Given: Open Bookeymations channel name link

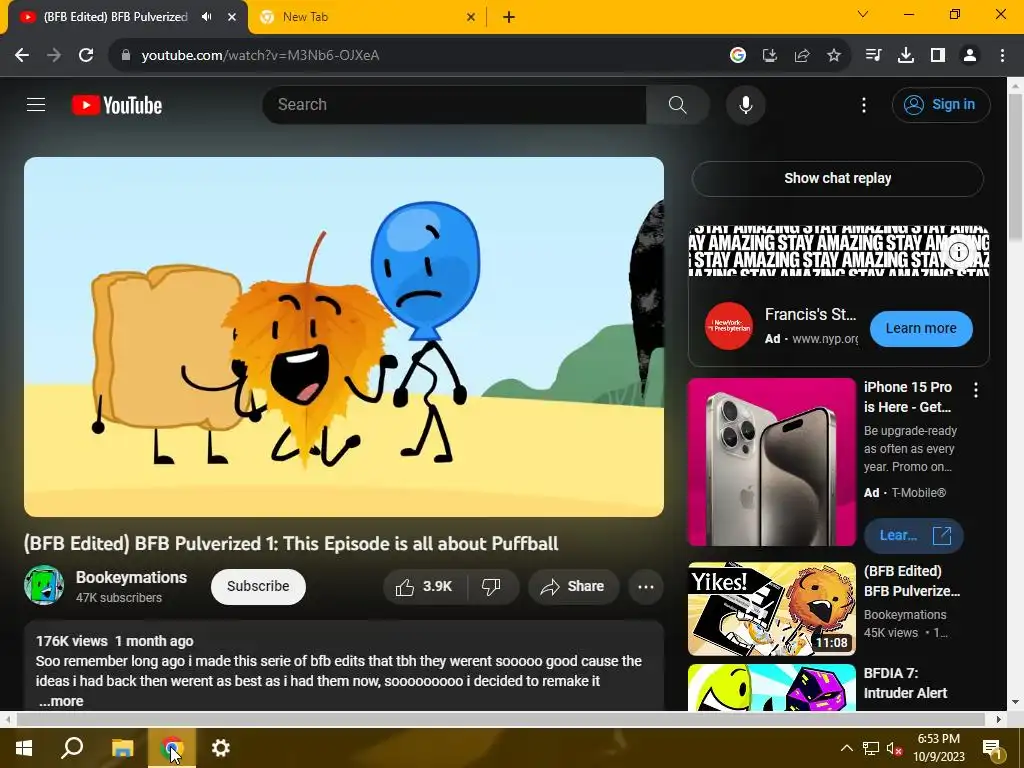Looking at the screenshot, I should click(131, 577).
